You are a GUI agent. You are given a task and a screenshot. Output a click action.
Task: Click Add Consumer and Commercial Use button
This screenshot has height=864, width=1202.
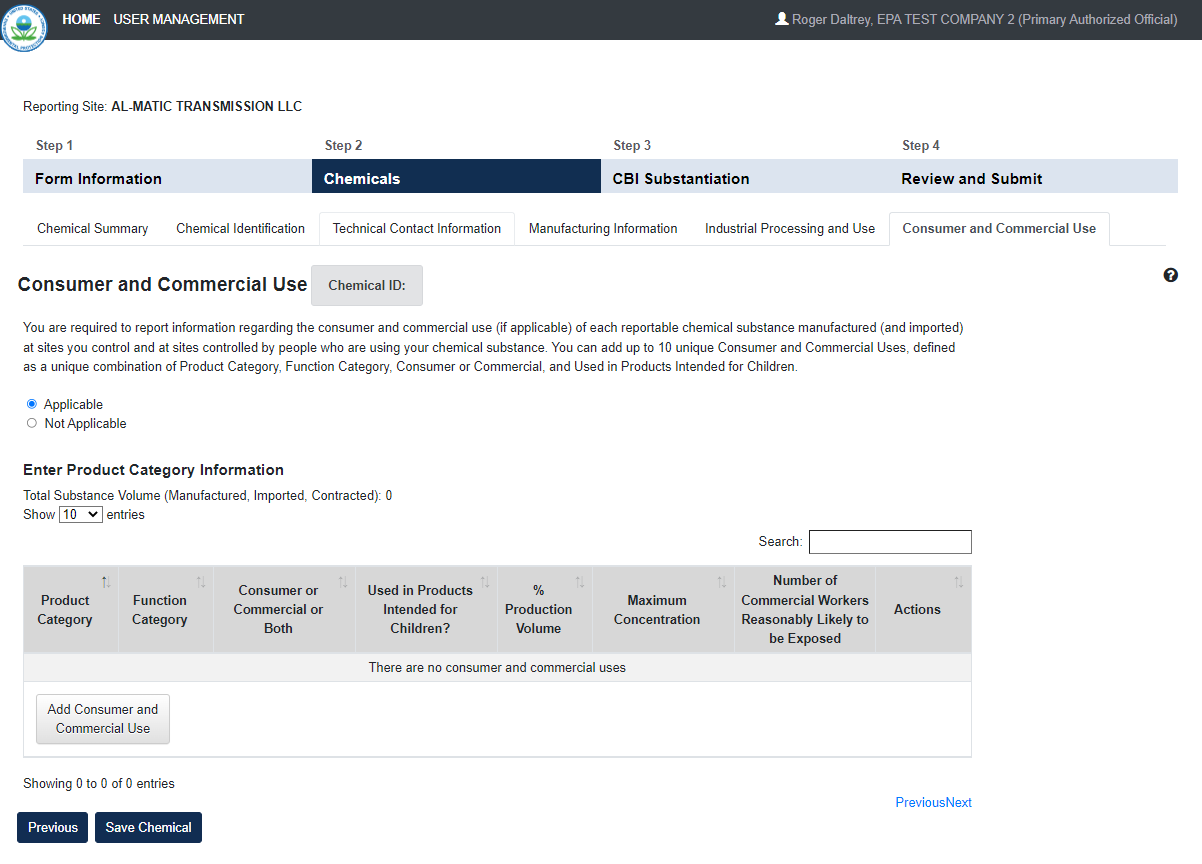103,719
